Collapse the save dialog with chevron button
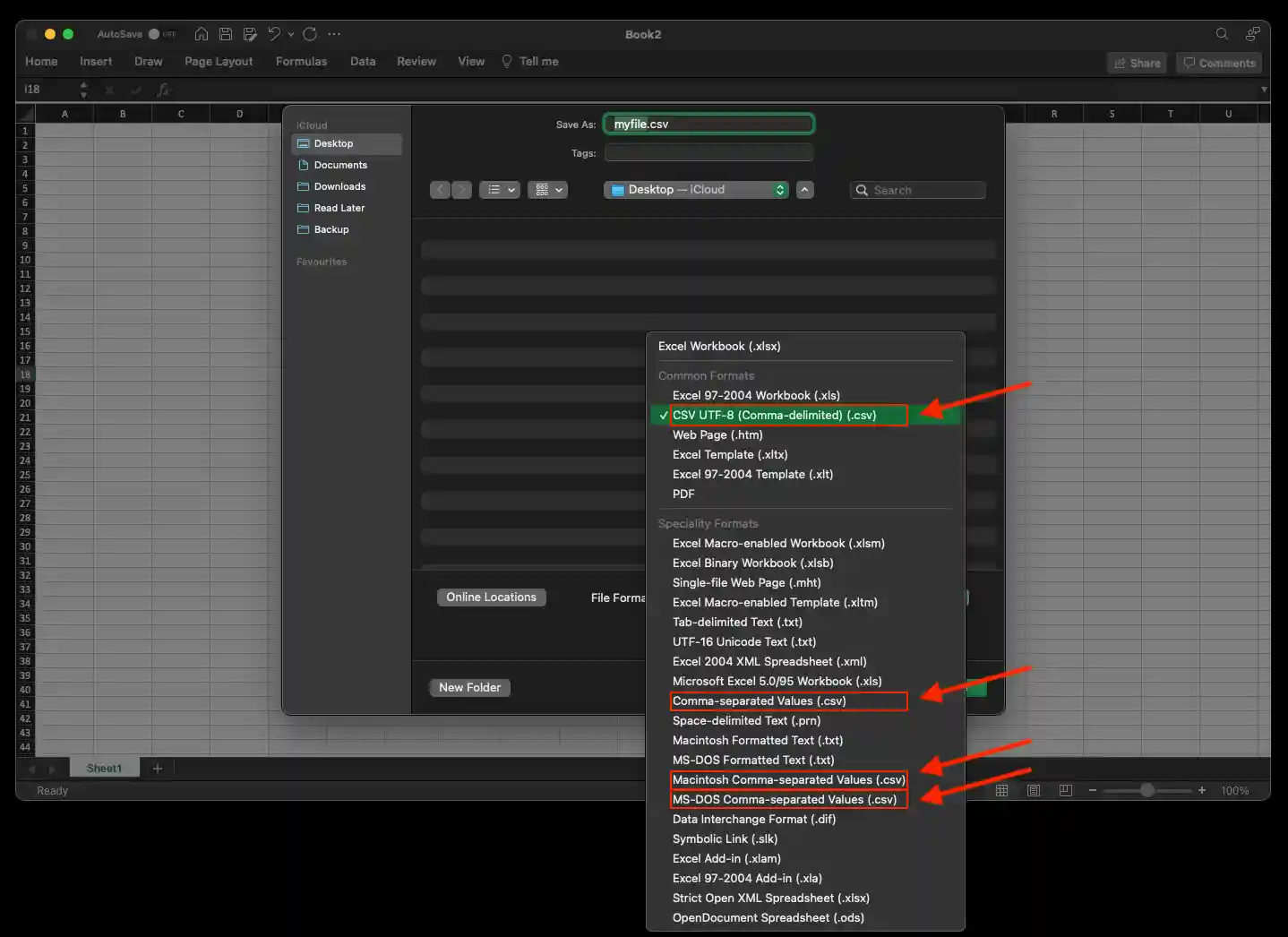 [805, 190]
